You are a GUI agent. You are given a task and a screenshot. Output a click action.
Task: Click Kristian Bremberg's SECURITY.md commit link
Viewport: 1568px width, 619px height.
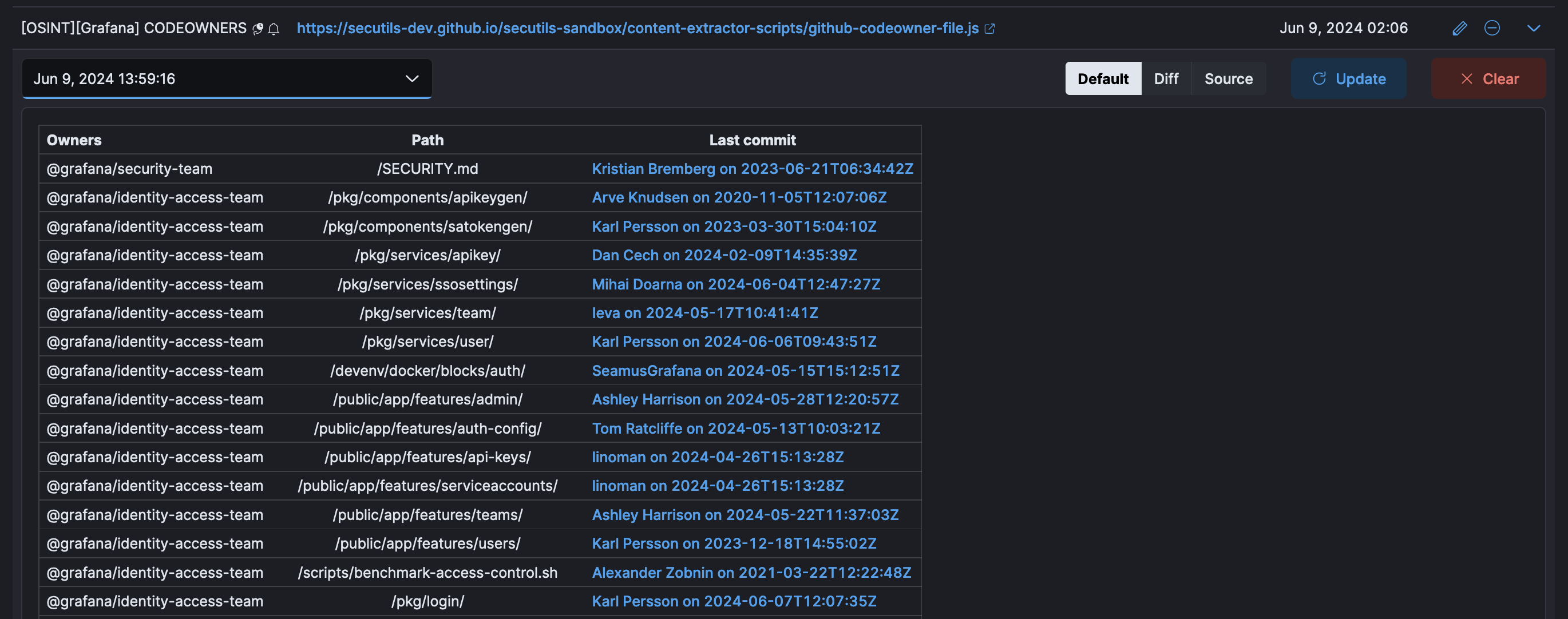click(753, 169)
